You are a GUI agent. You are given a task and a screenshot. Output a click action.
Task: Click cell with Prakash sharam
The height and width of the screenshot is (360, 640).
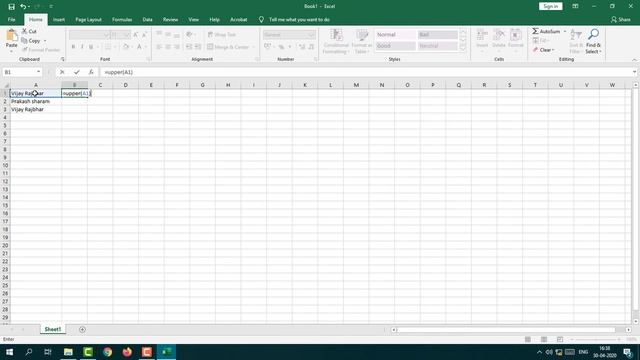point(36,101)
